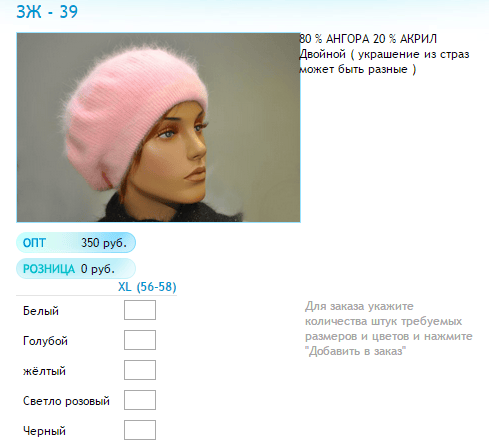Click the Белый color label
The width and height of the screenshot is (489, 444).
41,311
